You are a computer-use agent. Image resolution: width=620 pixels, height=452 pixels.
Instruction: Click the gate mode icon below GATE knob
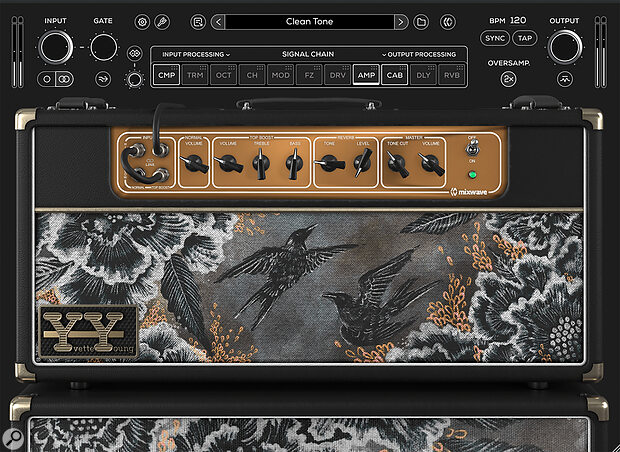(103, 79)
